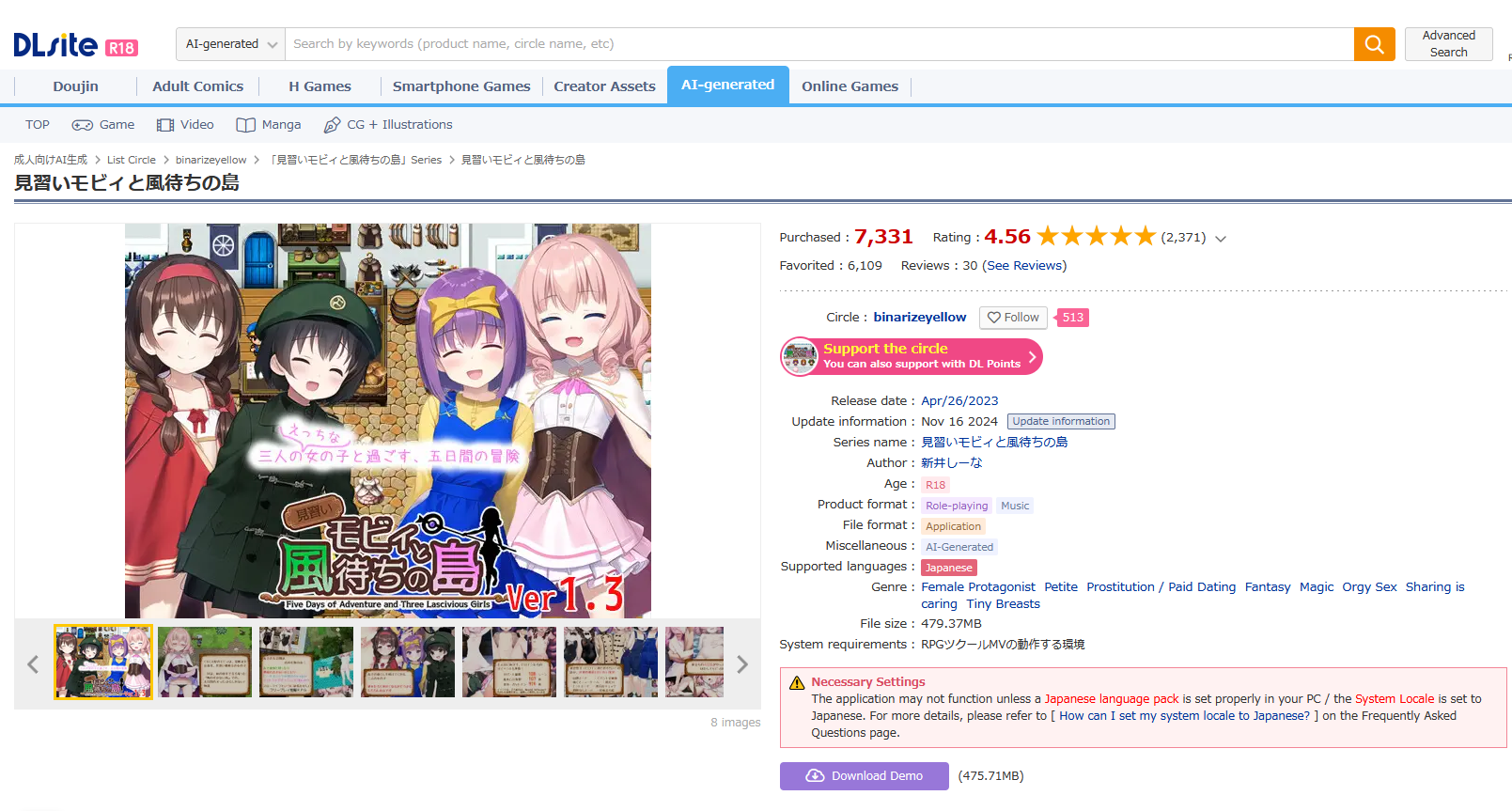This screenshot has width=1512, height=811.
Task: Open the system locale FAQ link
Action: click(1184, 716)
